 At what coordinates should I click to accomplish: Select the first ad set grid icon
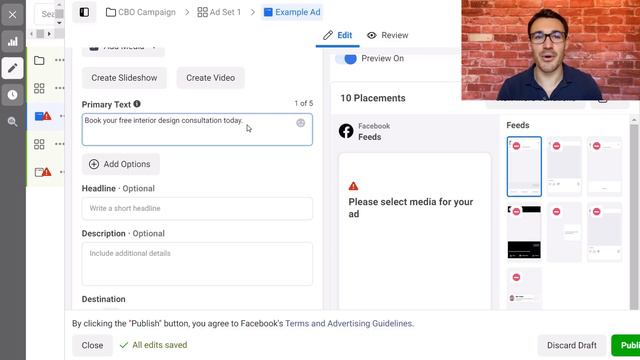click(39, 88)
